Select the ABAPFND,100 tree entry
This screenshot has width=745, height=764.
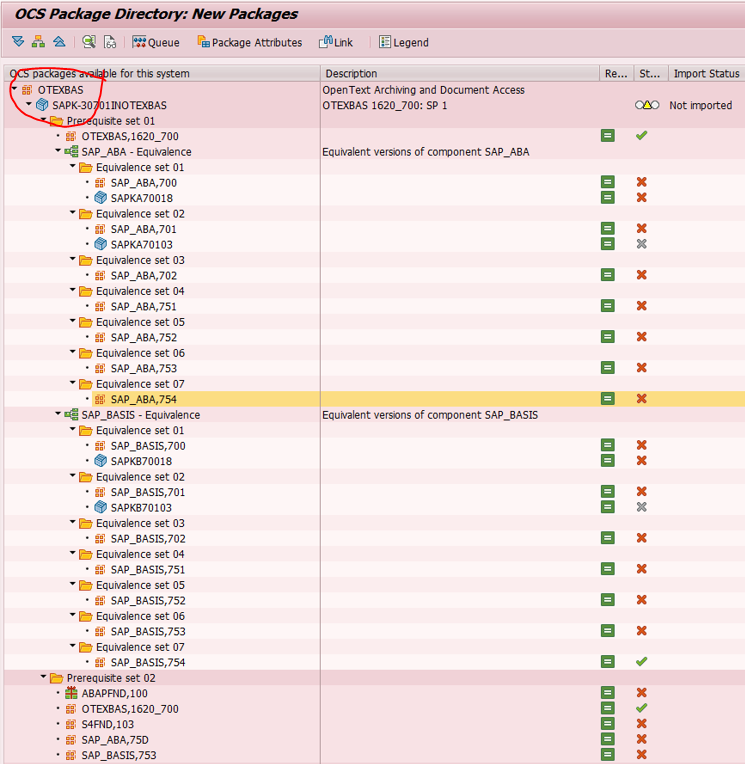tap(115, 693)
